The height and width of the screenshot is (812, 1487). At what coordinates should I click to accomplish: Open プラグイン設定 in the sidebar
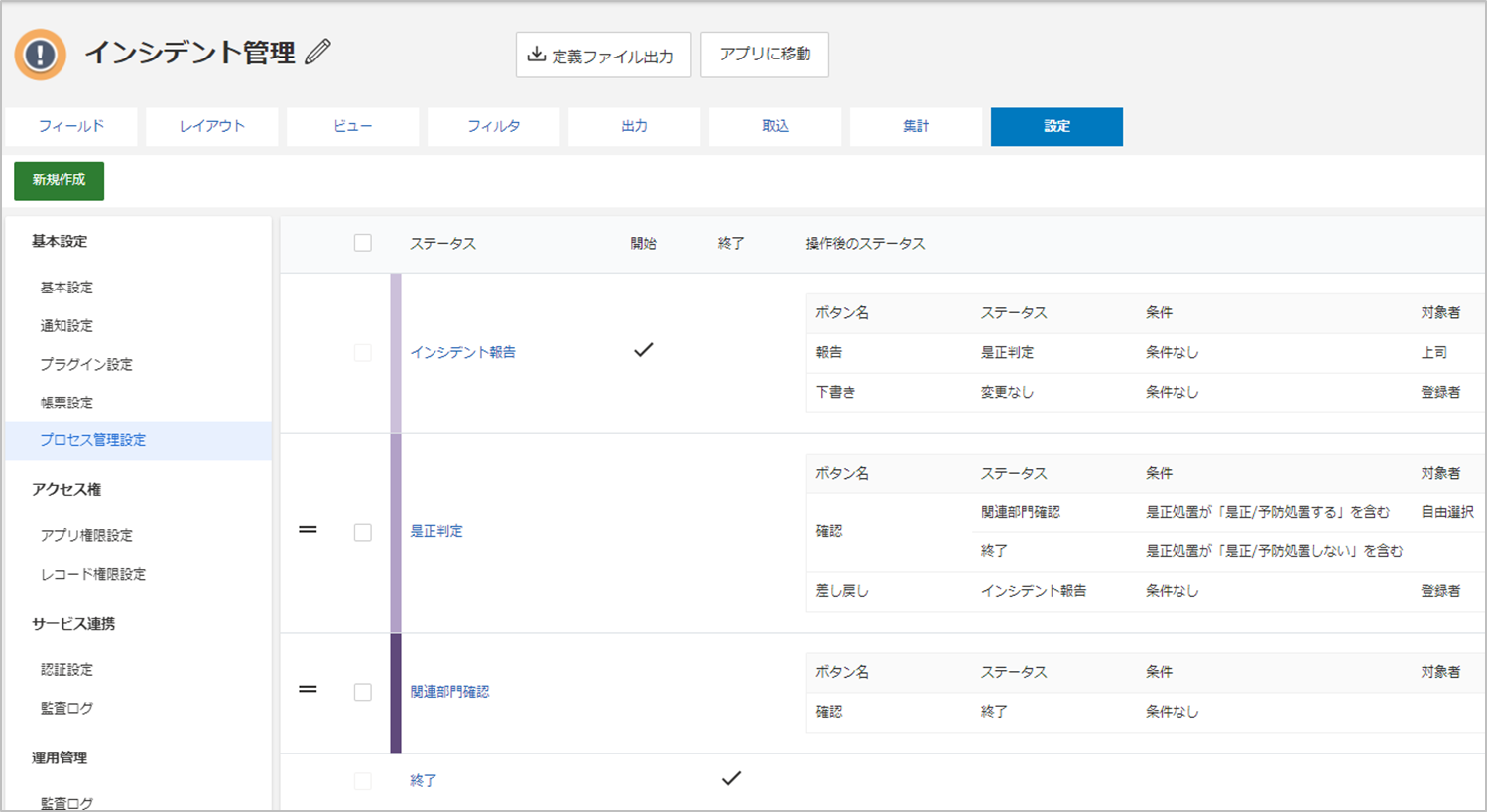86,364
